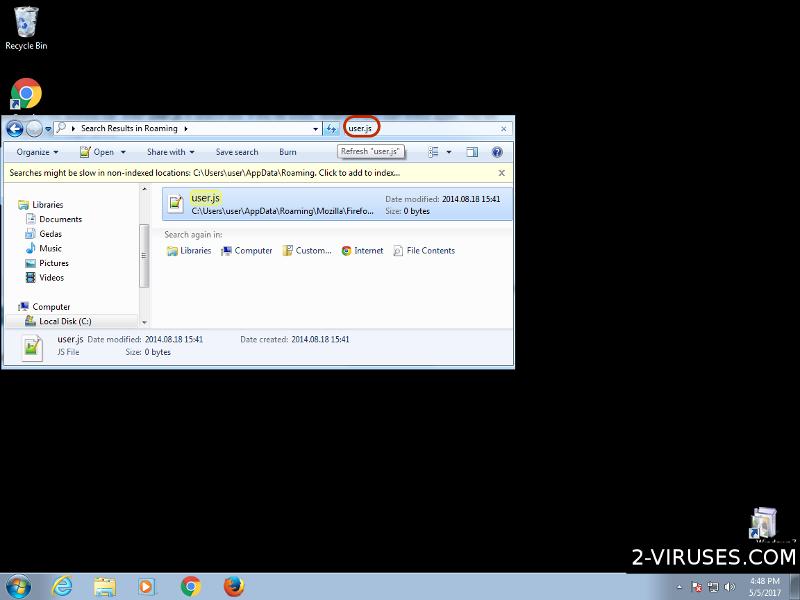Click Burn in the toolbar

(288, 152)
